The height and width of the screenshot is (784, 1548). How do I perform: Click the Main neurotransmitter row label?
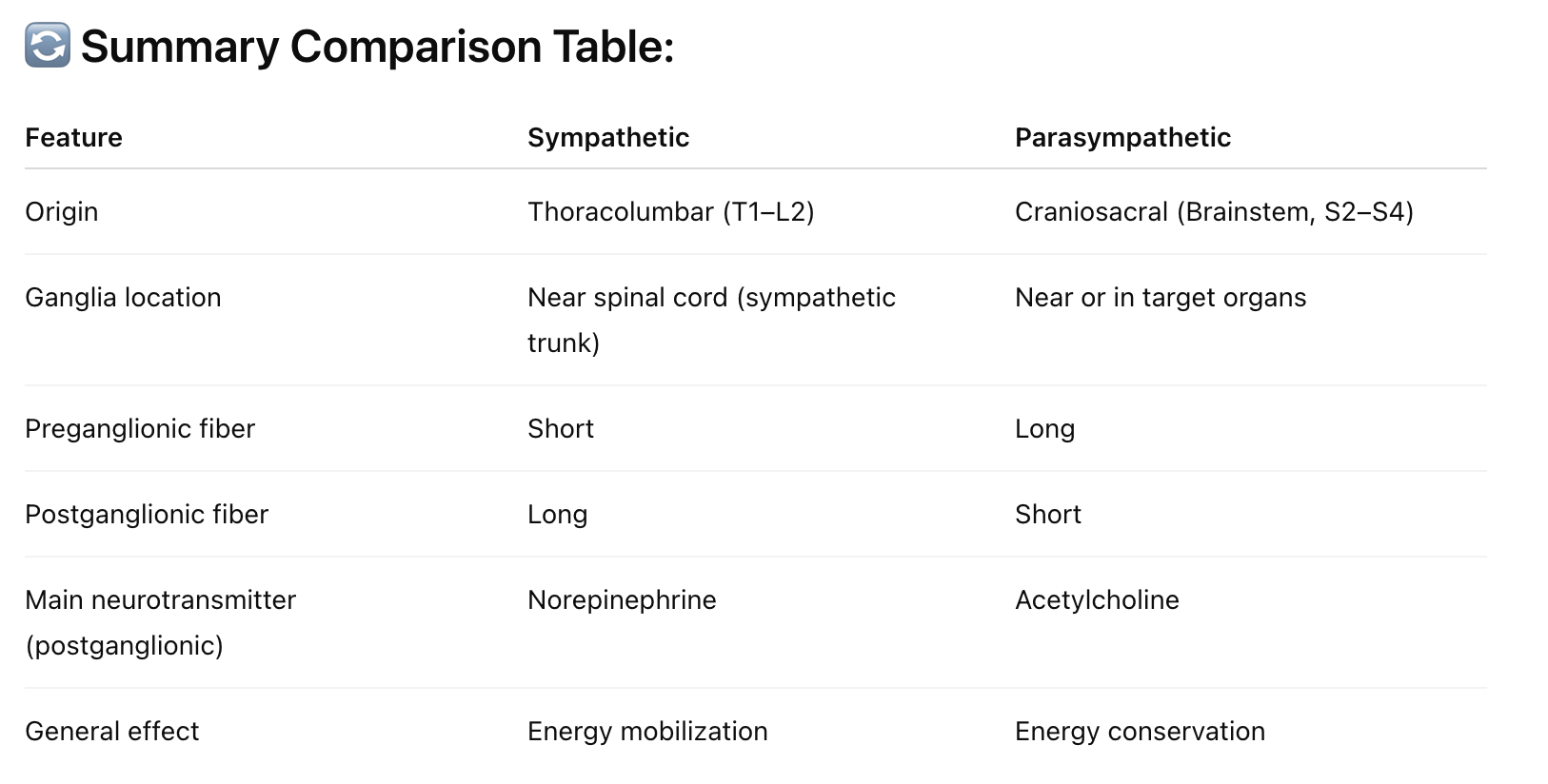click(161, 622)
